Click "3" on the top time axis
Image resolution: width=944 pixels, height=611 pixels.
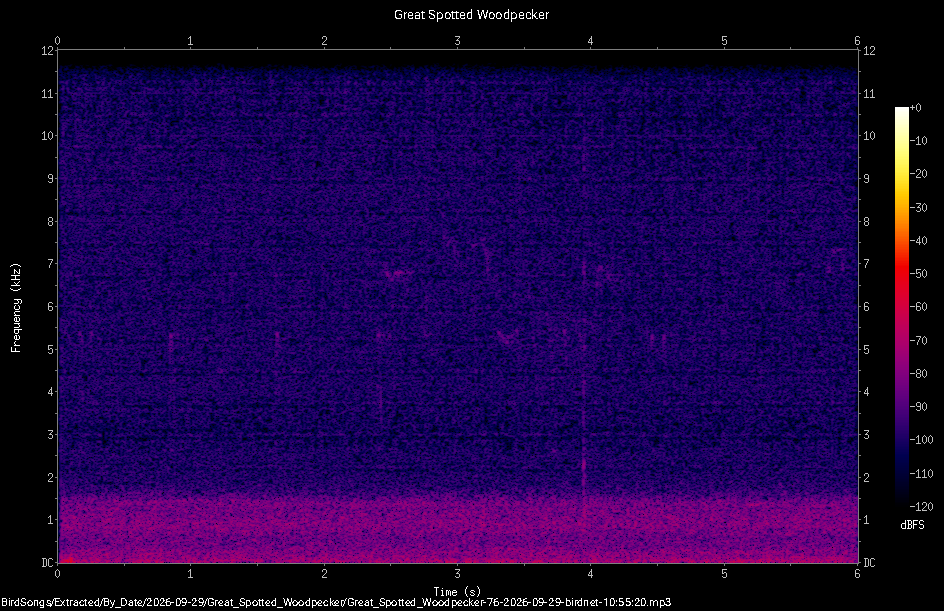click(x=458, y=41)
